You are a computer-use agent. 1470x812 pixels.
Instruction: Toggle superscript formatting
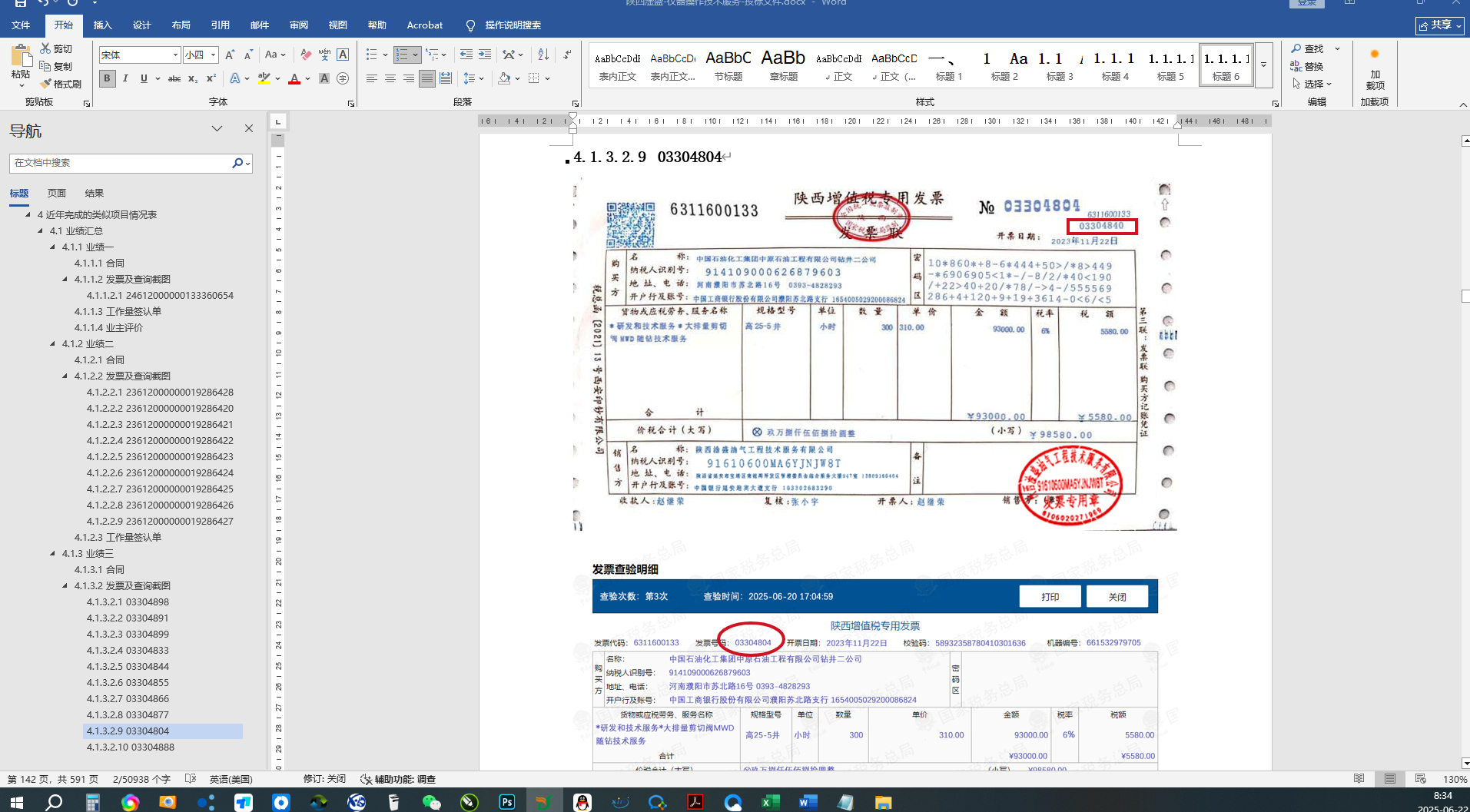pos(211,78)
